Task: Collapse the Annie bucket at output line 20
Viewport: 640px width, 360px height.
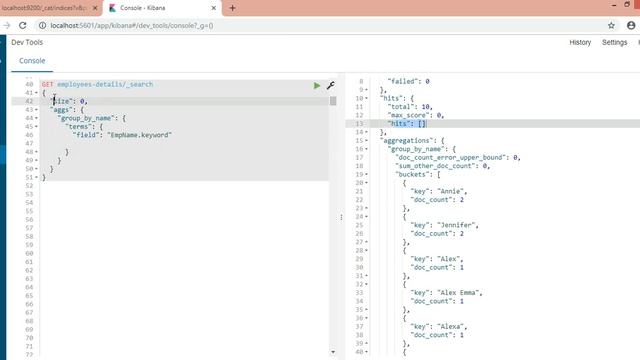Action: pos(366,183)
